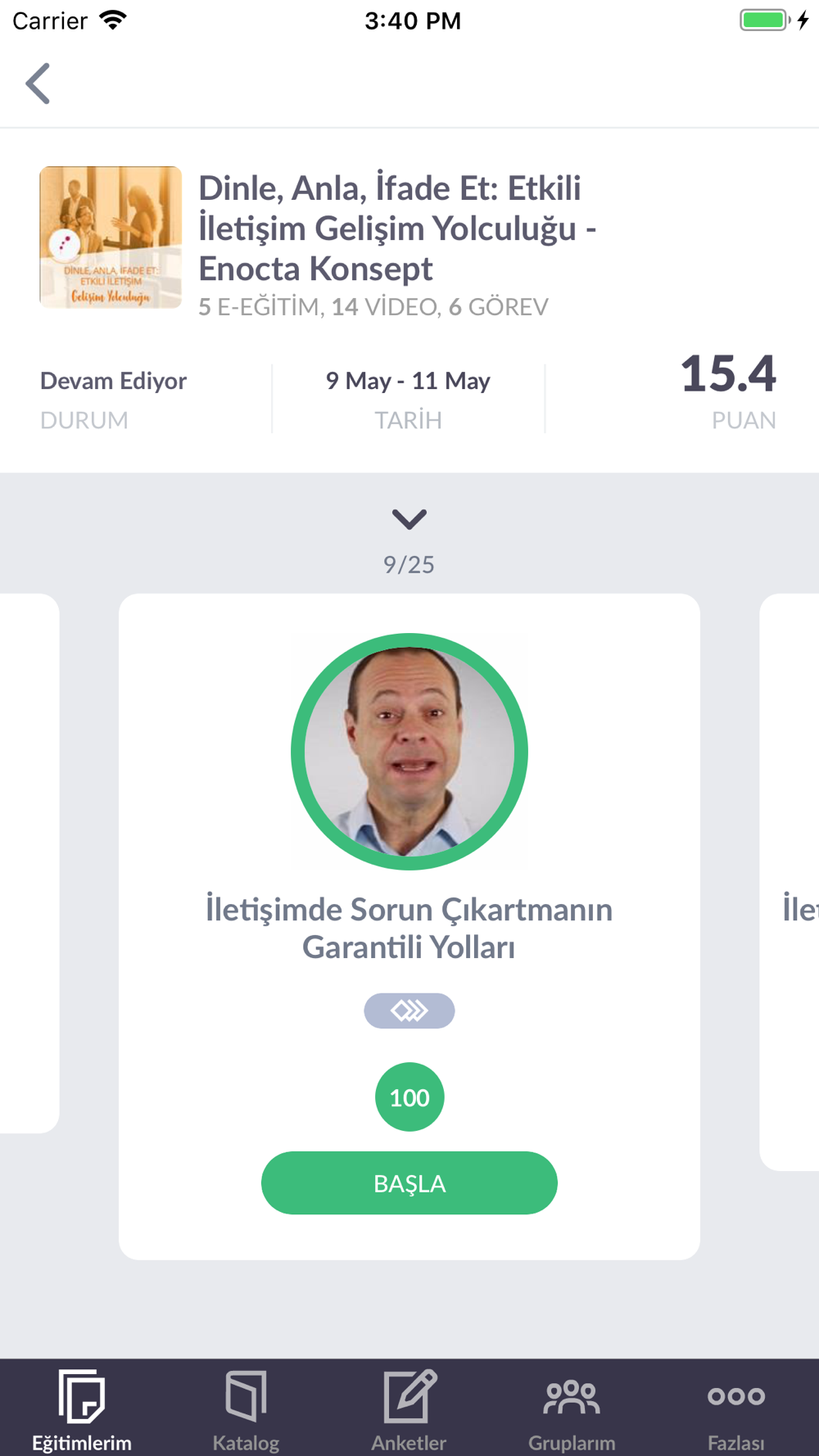Tap the green 100 points badge
This screenshot has width=819, height=1456.
[x=409, y=1097]
